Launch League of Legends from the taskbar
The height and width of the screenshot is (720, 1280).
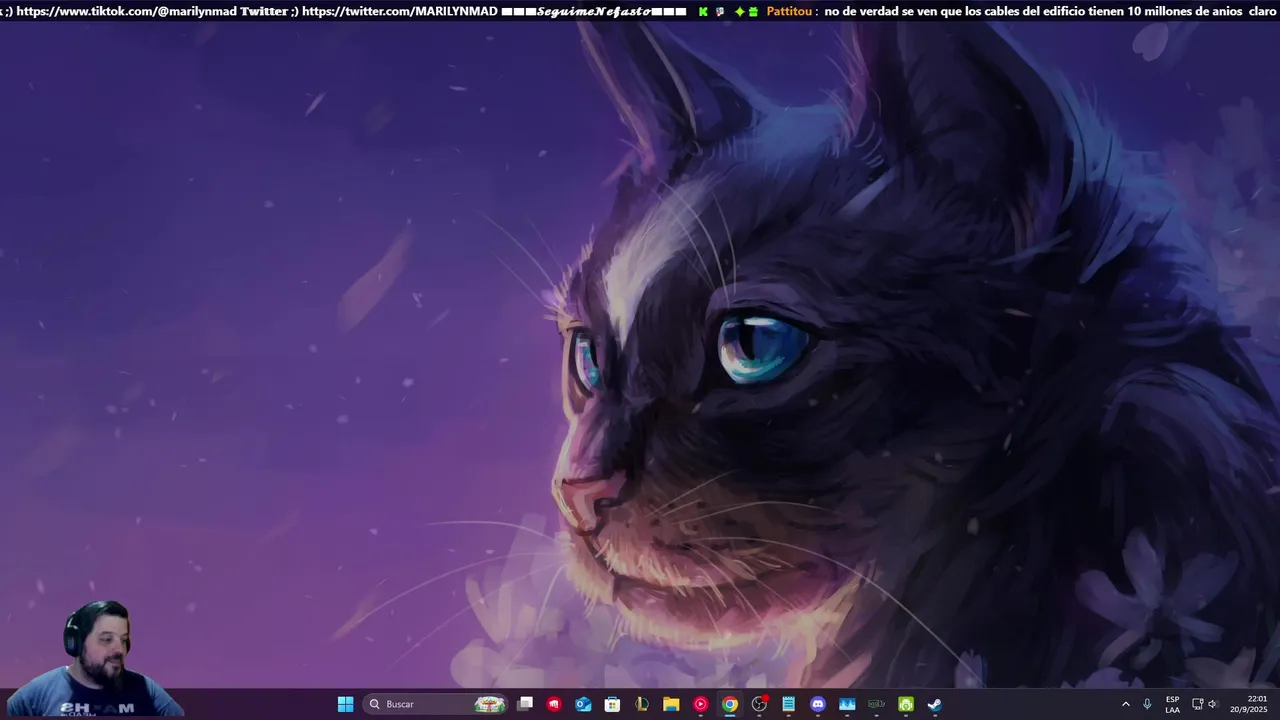point(642,704)
